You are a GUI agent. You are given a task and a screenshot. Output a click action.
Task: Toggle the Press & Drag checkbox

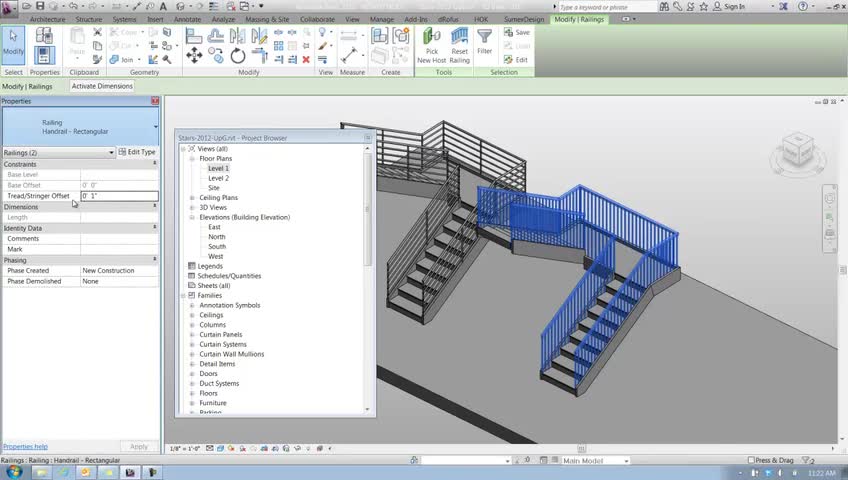(x=752, y=461)
